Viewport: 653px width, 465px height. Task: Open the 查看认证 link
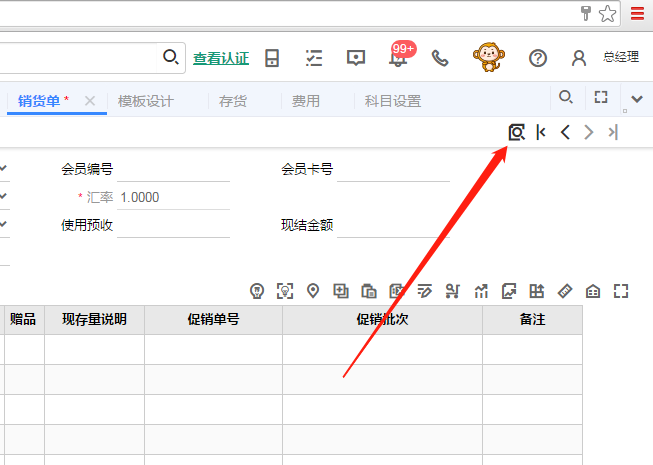click(x=221, y=58)
